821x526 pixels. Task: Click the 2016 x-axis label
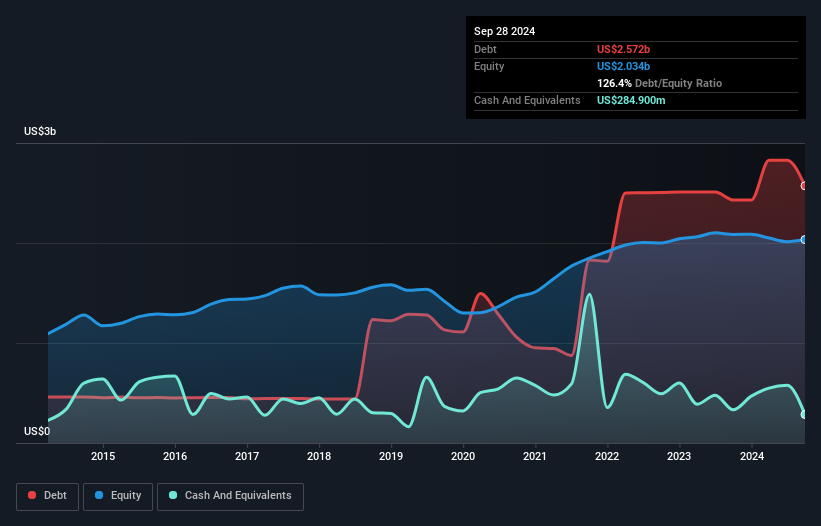point(175,456)
